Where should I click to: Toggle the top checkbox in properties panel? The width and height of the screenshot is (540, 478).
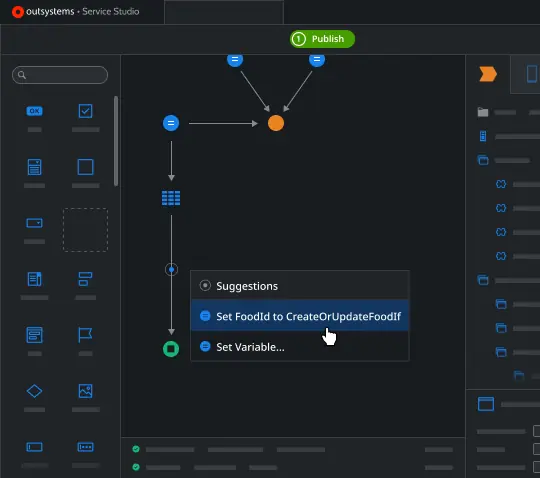[537, 431]
